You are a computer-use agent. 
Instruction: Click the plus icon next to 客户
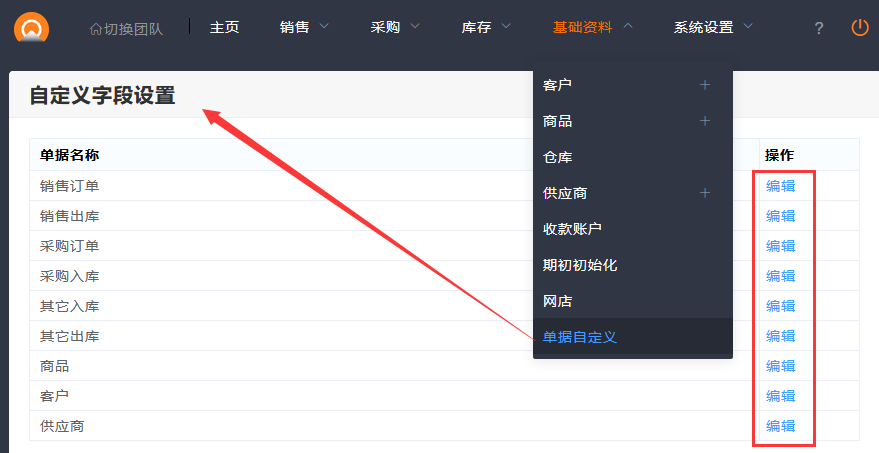[x=705, y=85]
